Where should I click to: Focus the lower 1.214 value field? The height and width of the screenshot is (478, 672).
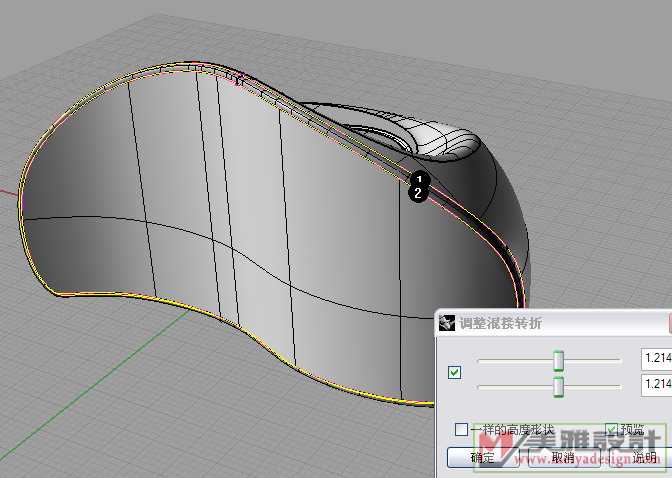tap(656, 384)
